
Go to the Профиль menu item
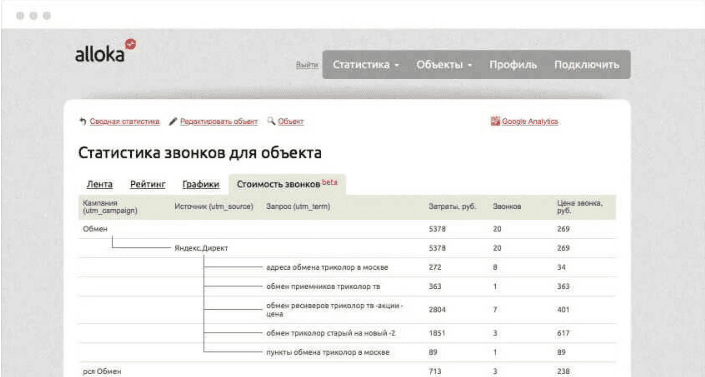[x=513, y=65]
